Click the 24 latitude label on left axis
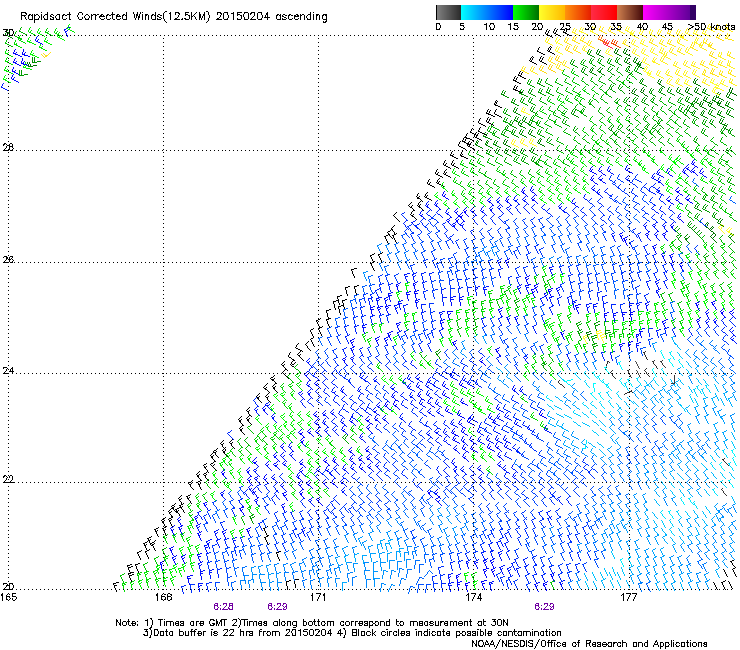The width and height of the screenshot is (740, 650). [x=8, y=371]
